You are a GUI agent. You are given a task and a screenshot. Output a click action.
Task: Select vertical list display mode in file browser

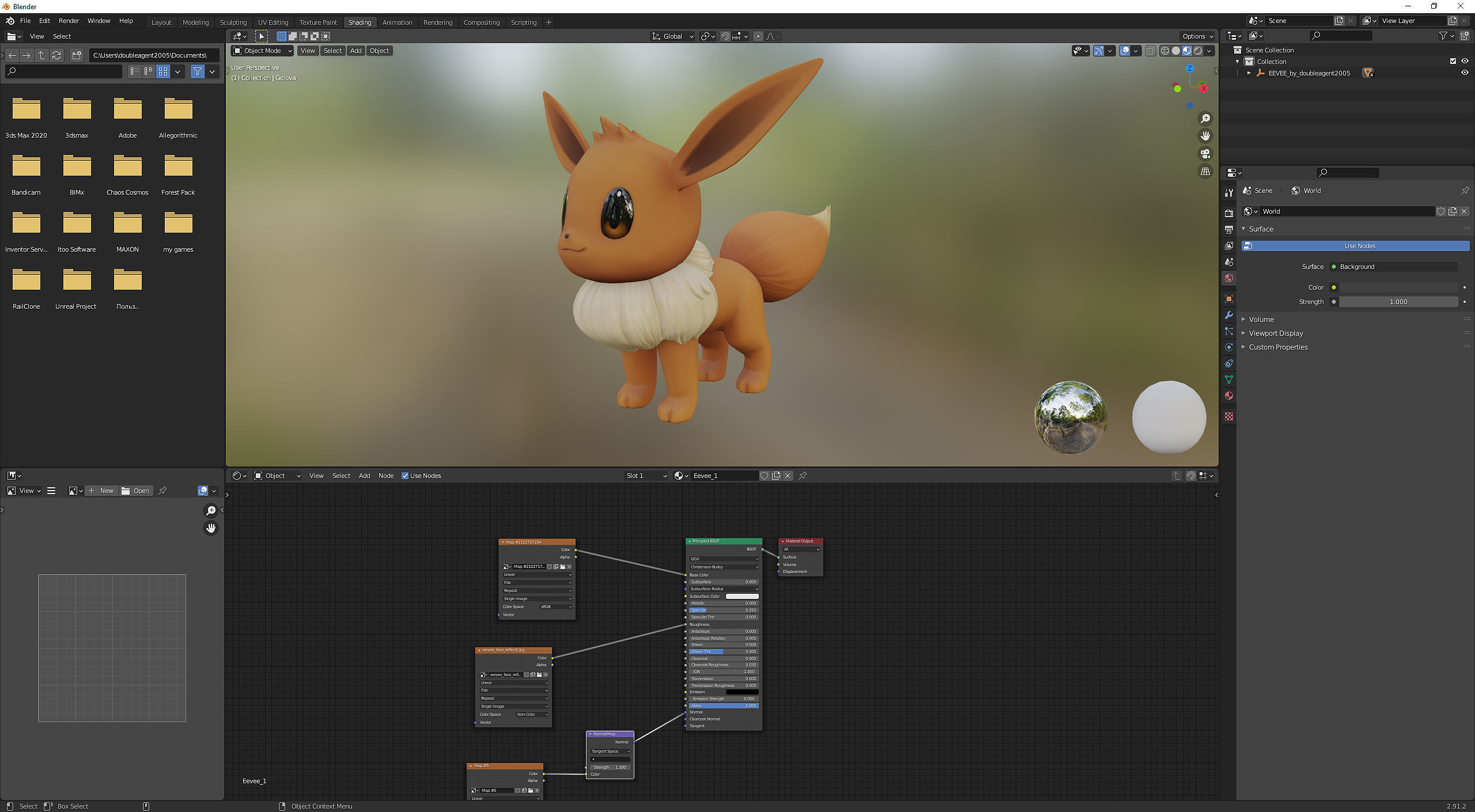point(135,71)
